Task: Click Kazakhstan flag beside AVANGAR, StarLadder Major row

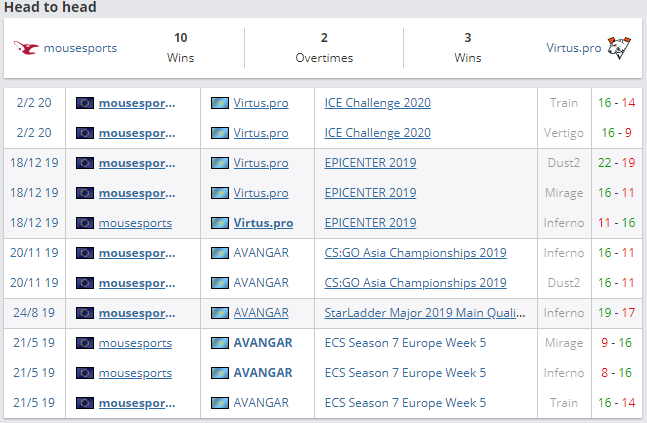Action: click(x=220, y=313)
